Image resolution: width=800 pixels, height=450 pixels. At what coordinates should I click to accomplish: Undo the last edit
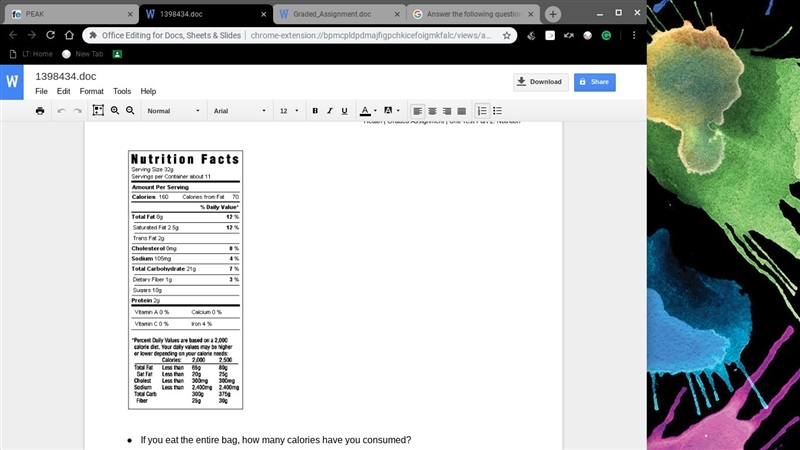[x=61, y=111]
